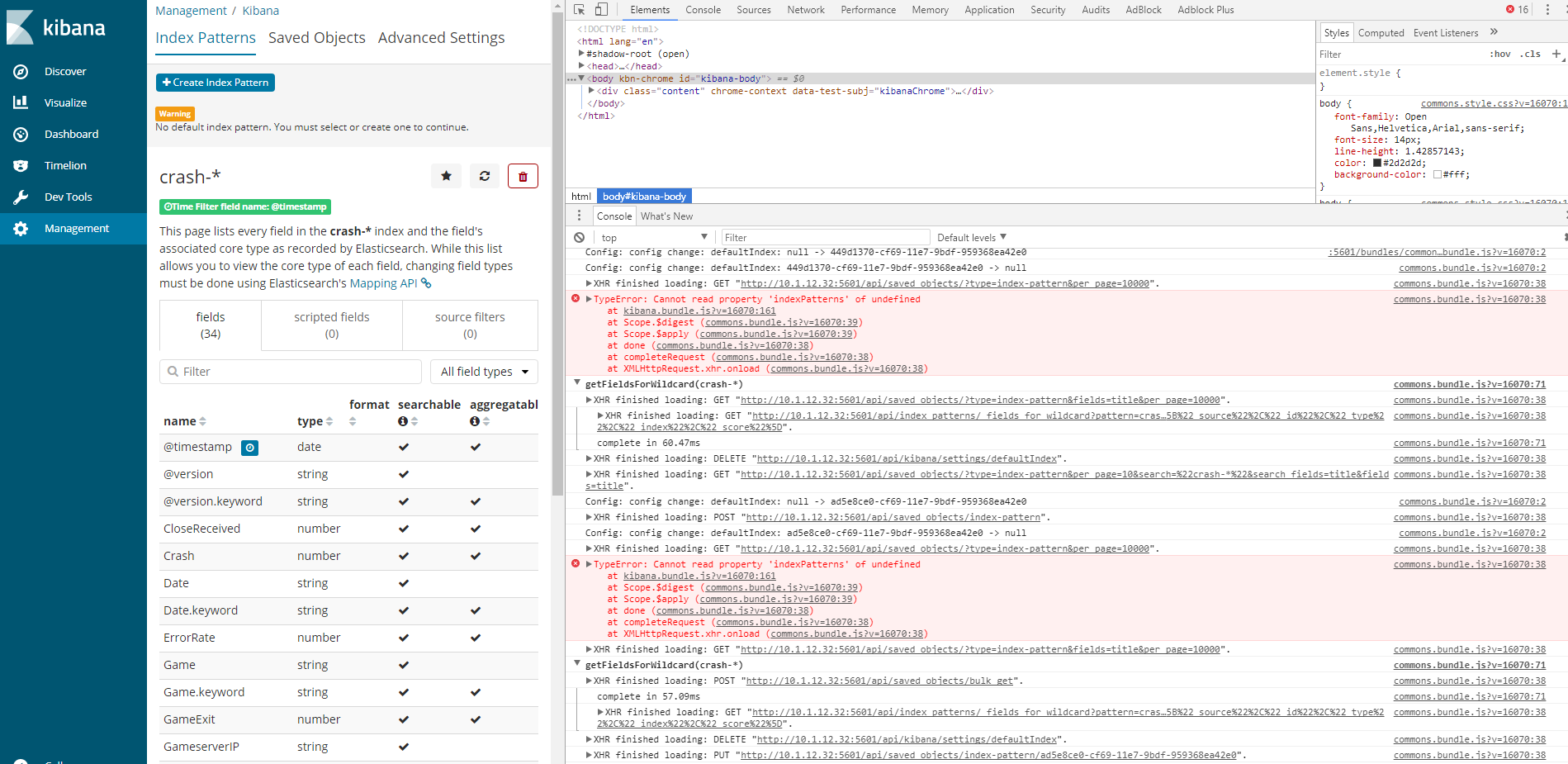Click the Styles pane Filter field
The height and width of the screenshot is (764, 1568).
1400,55
